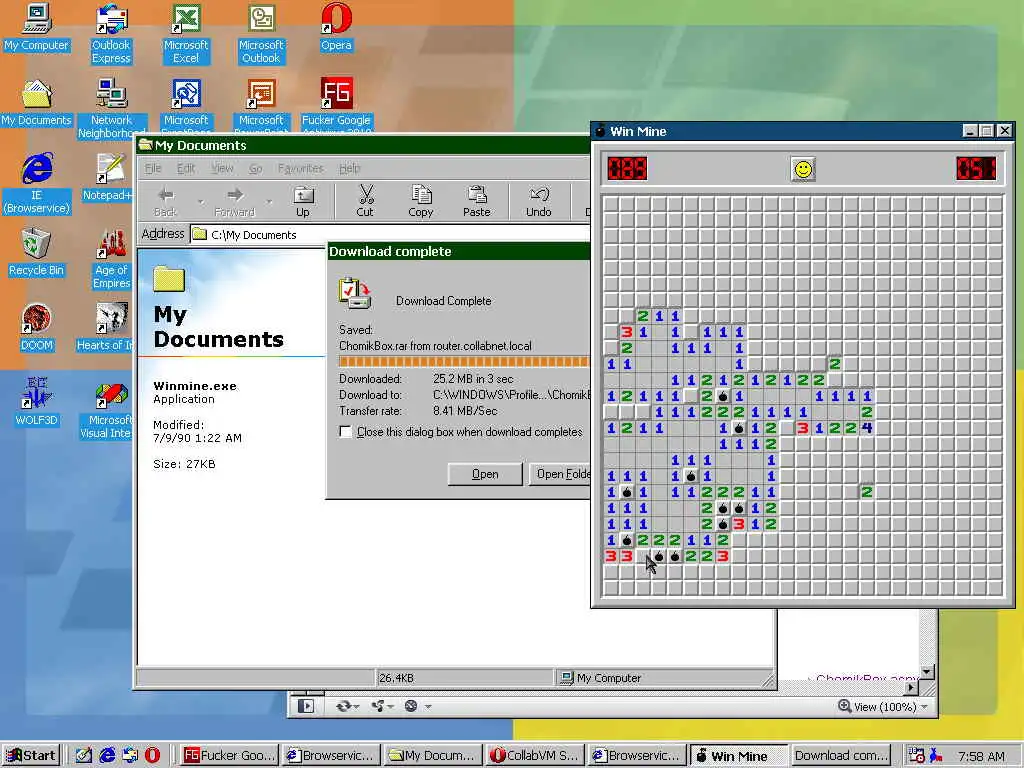1024x768 pixels.
Task: Click the Start button
Action: coord(31,756)
